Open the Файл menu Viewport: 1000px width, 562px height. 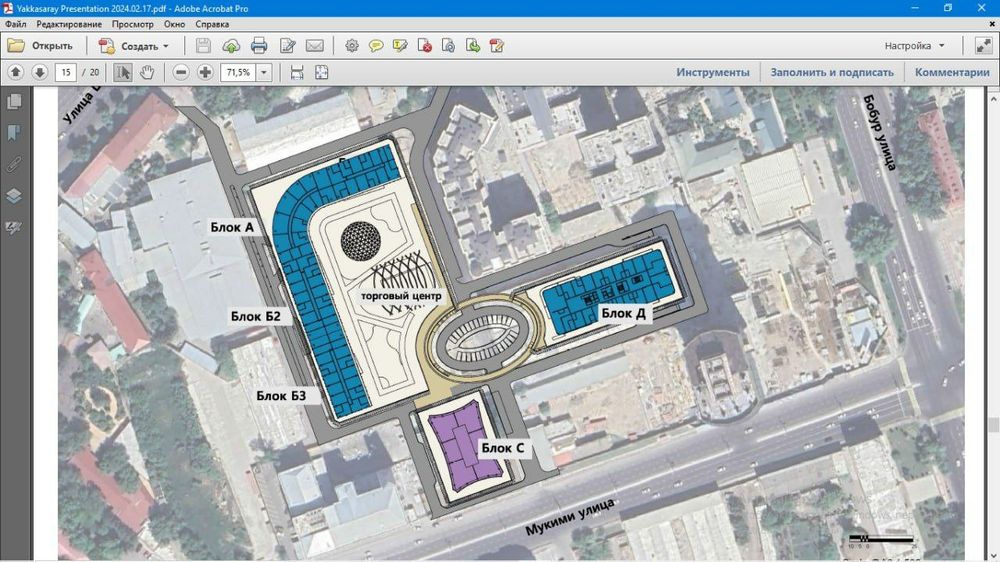pos(16,24)
